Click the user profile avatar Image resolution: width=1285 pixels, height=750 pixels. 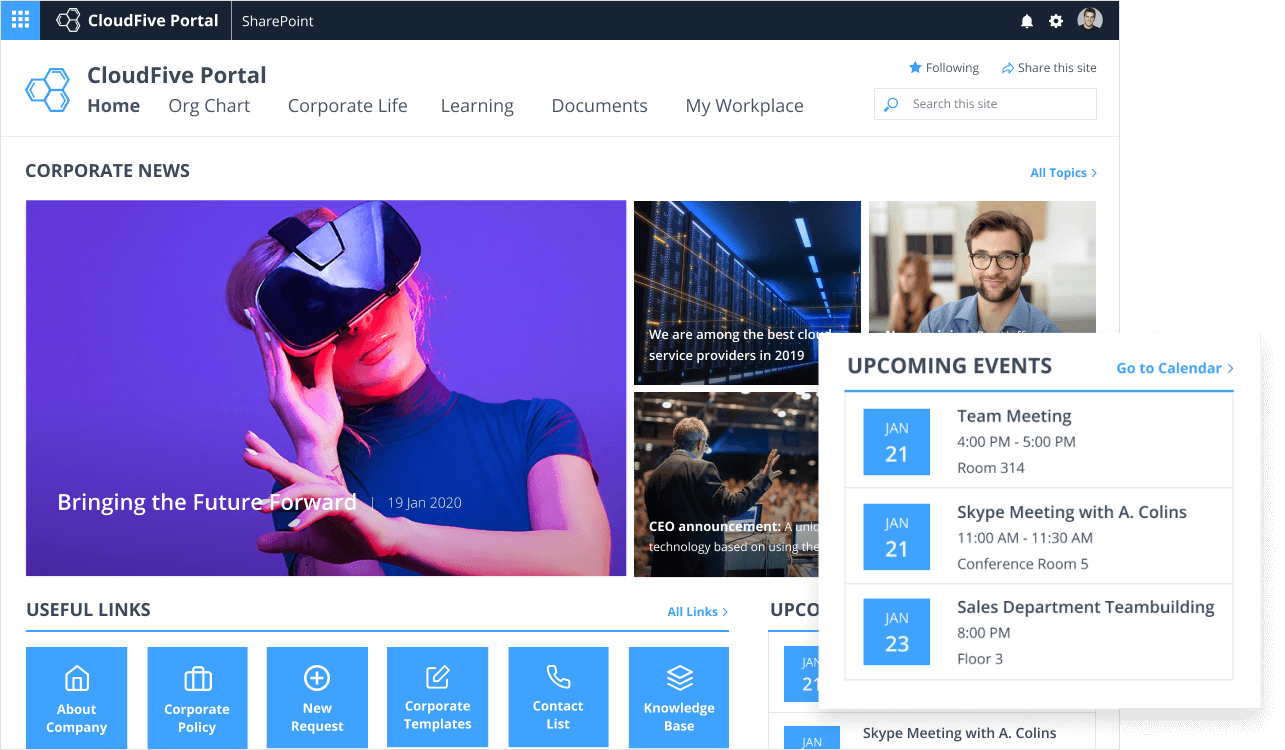[x=1089, y=20]
